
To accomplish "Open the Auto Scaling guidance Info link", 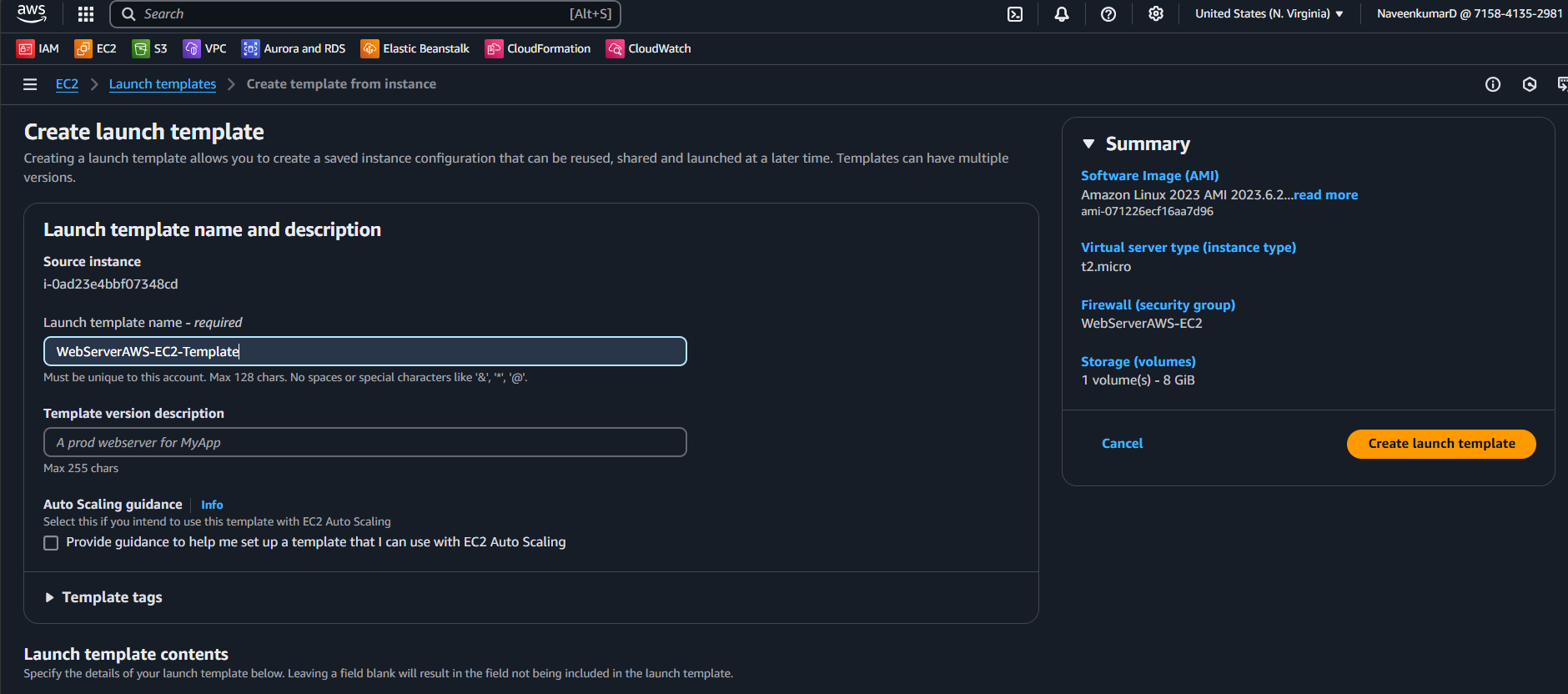I will (212, 505).
